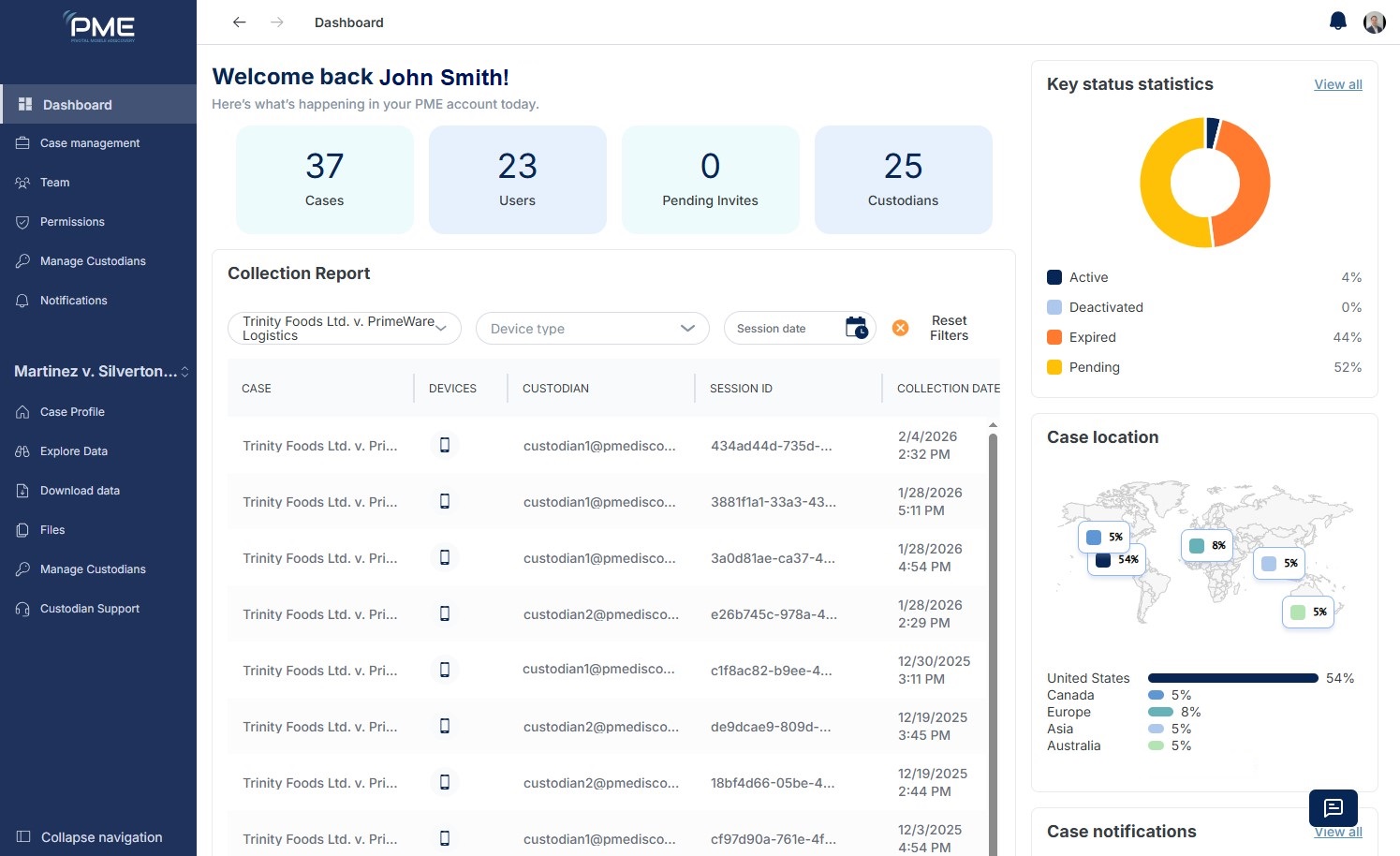The width and height of the screenshot is (1400, 856).
Task: Click device icon in first report row
Action: (445, 445)
